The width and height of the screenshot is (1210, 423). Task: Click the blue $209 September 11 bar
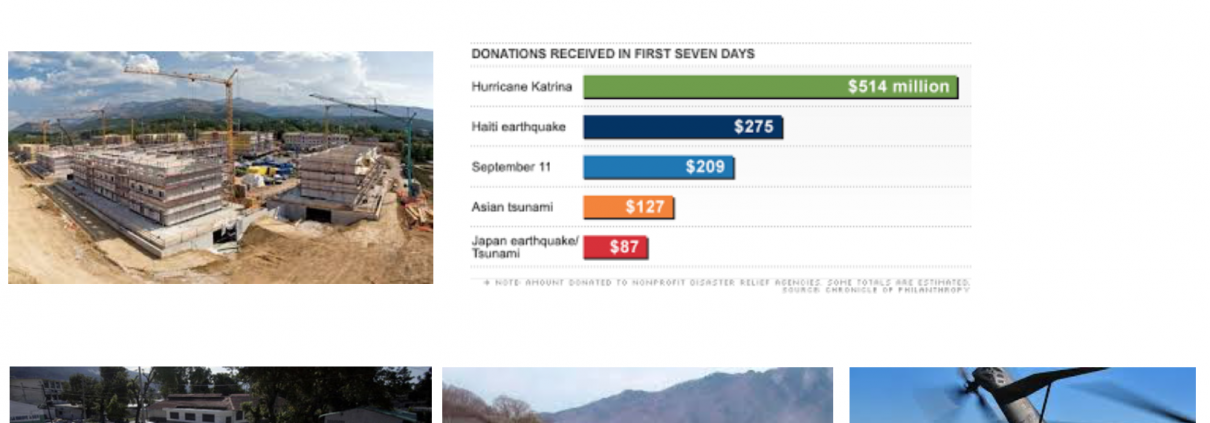tap(659, 167)
